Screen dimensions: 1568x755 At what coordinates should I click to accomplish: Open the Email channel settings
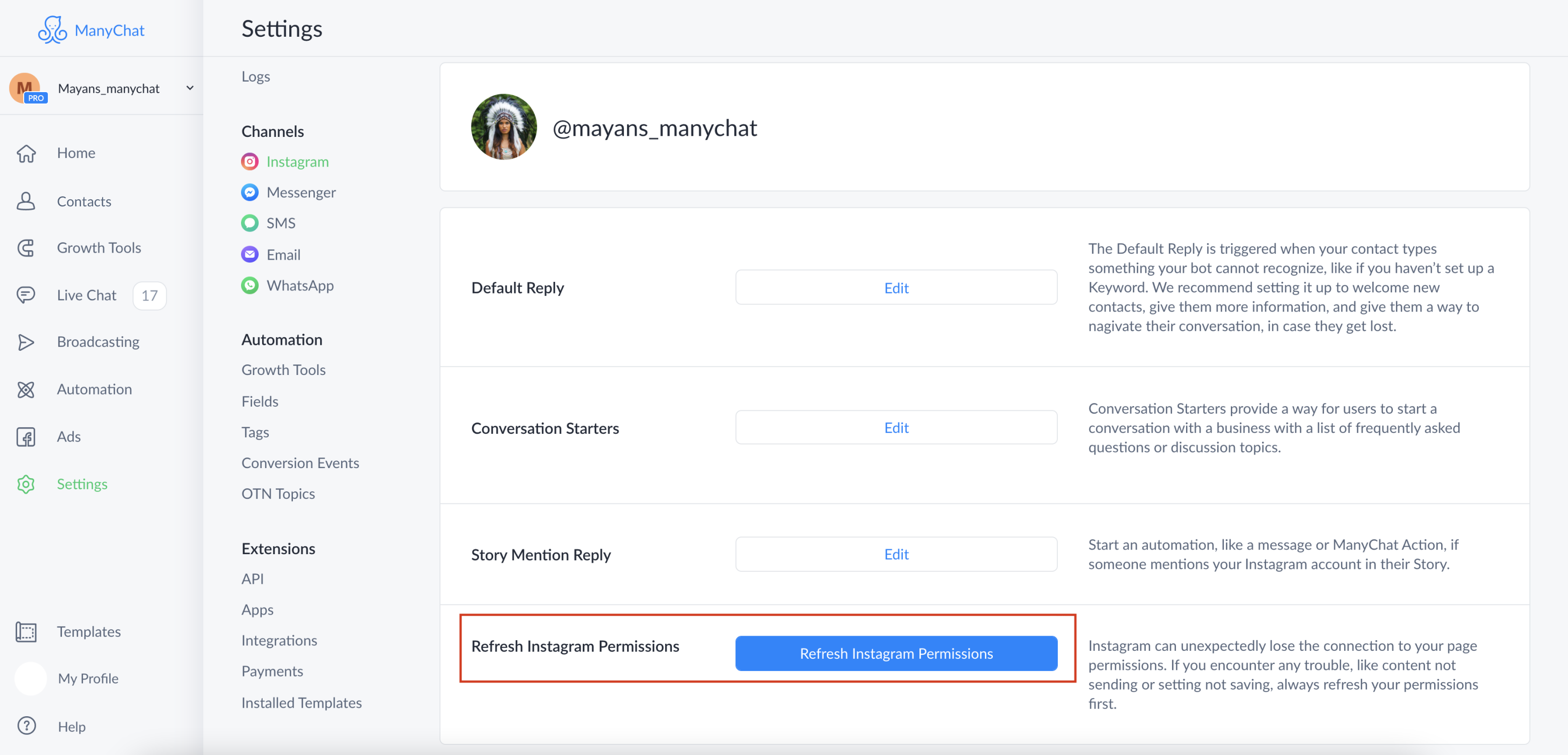tap(250, 254)
